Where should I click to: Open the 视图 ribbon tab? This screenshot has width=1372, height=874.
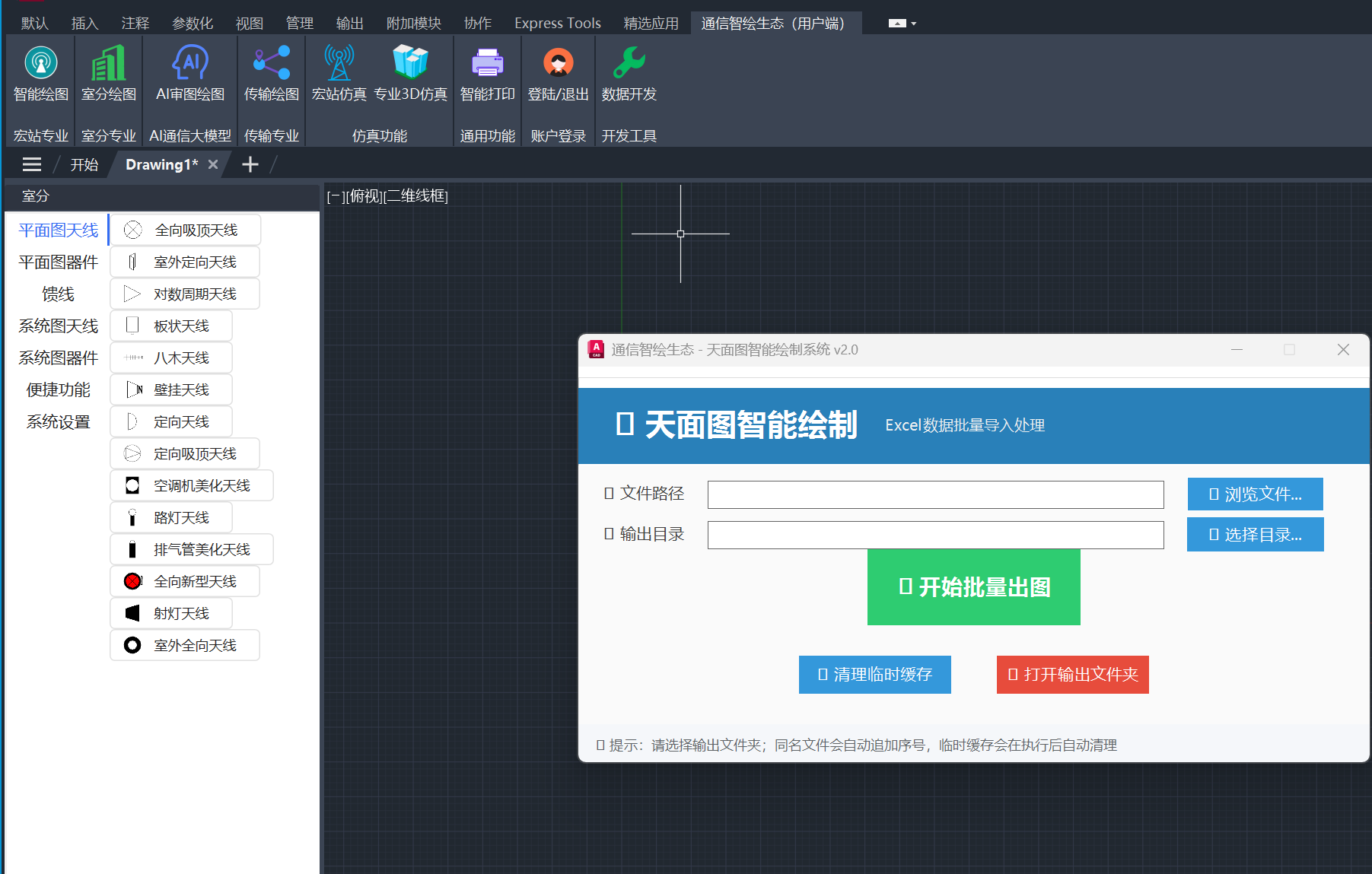pyautogui.click(x=250, y=24)
